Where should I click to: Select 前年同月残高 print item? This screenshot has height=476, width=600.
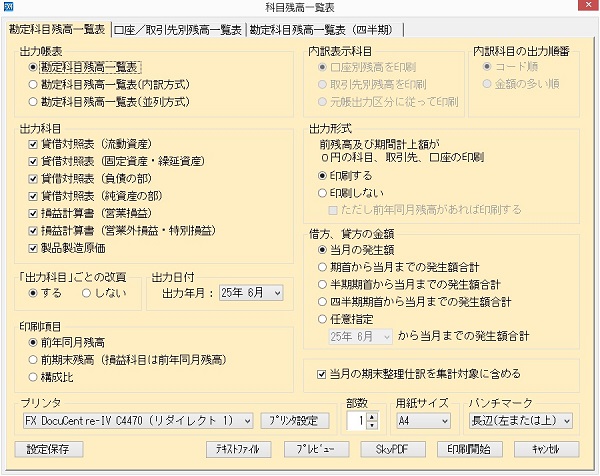coord(33,342)
